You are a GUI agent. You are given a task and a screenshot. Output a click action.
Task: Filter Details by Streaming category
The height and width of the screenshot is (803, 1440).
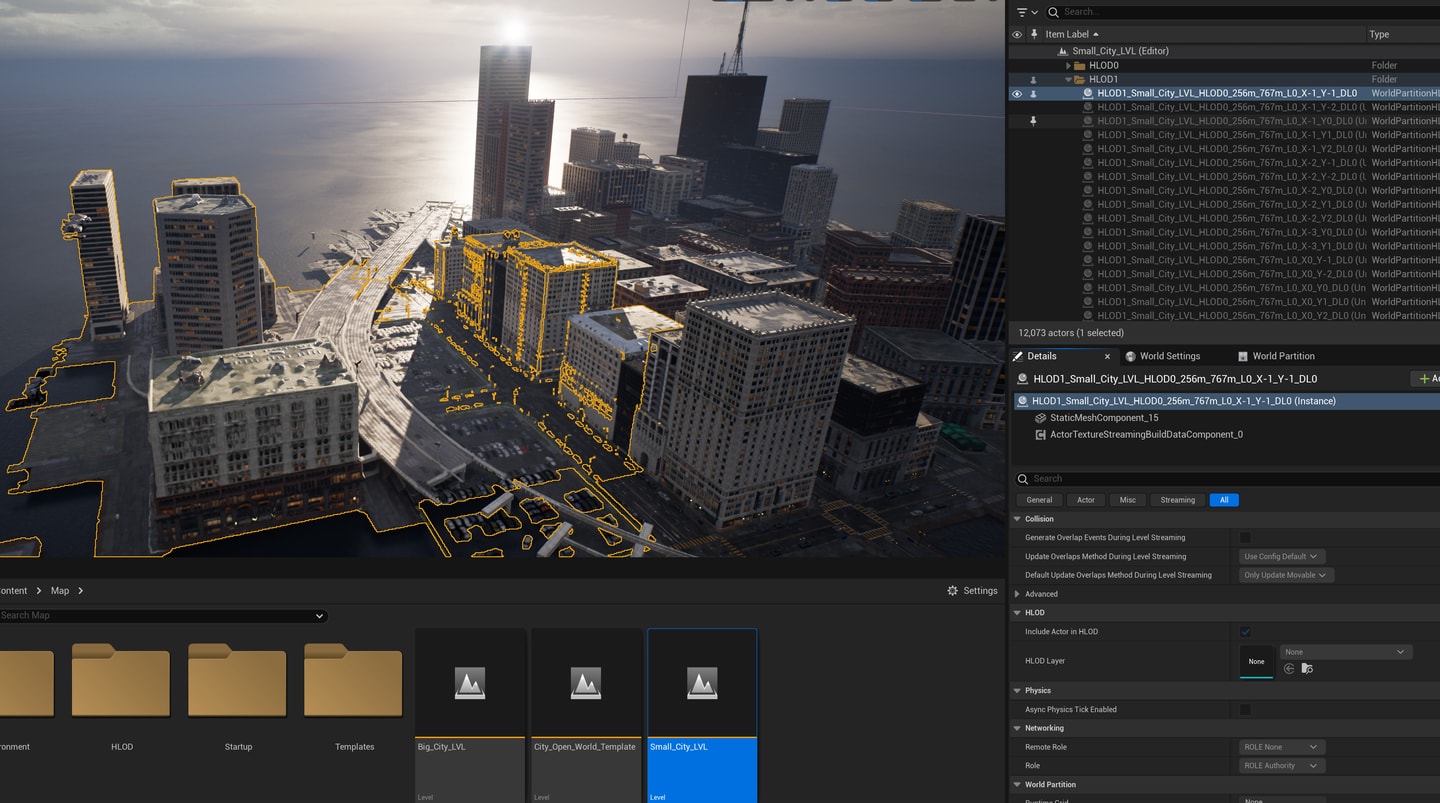[1177, 500]
